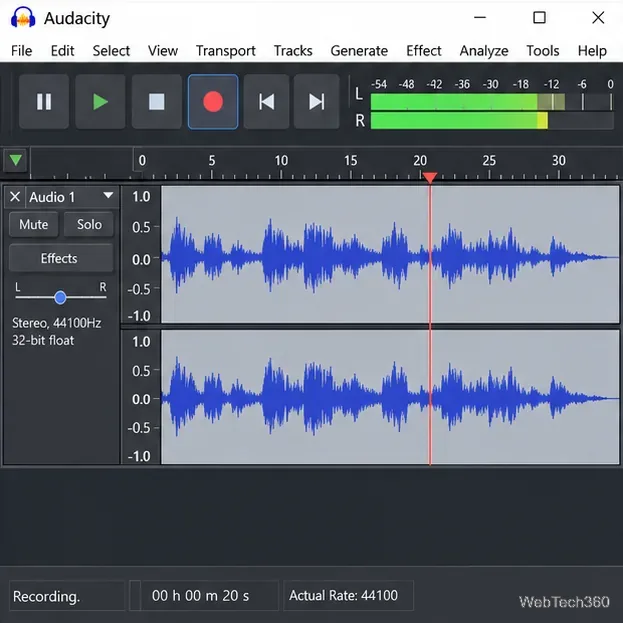Click the 25 second mark on ruler
Viewport: 623px width, 623px height.
coord(489,161)
